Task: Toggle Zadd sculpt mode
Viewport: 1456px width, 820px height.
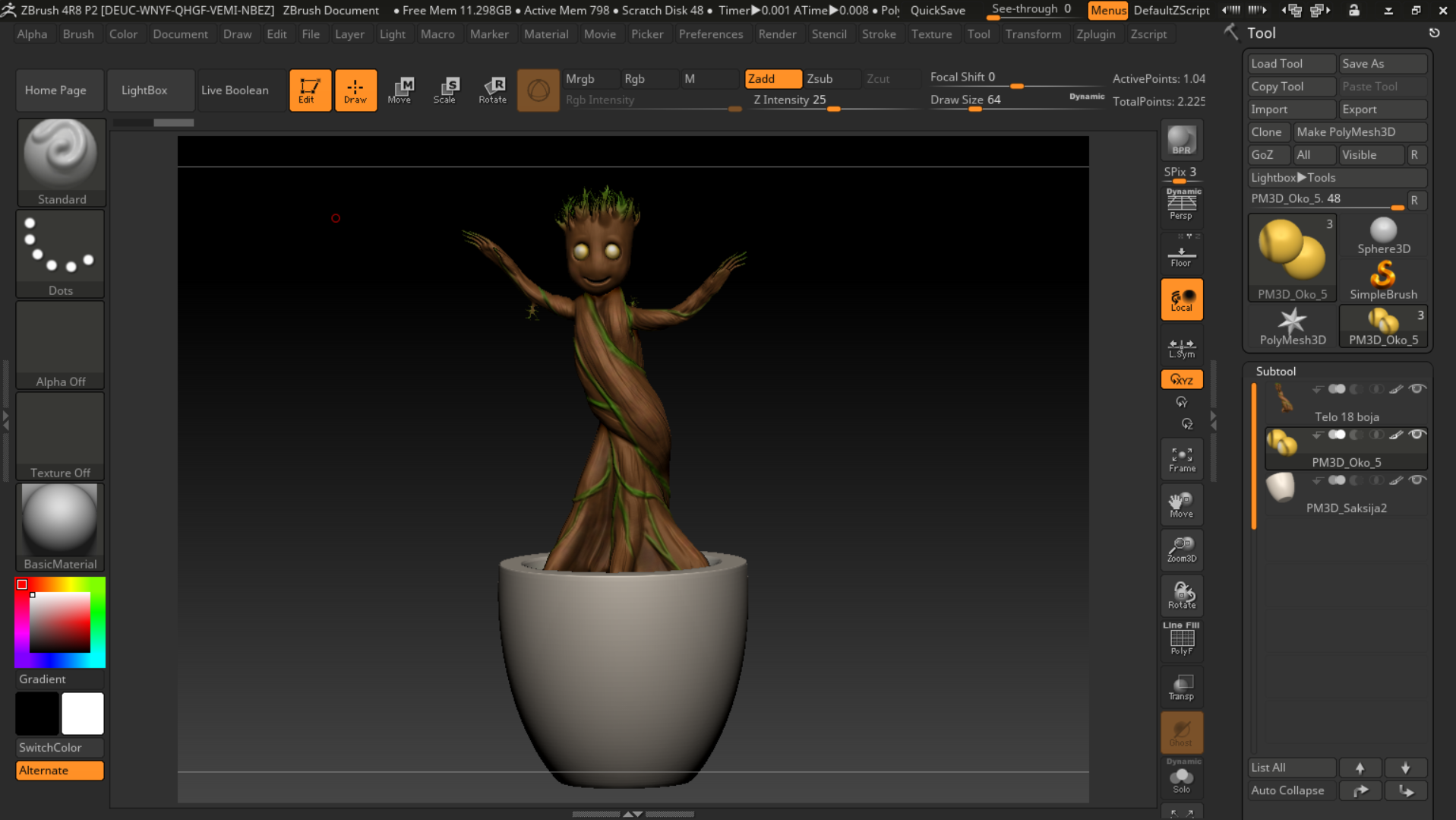Action: (772, 78)
